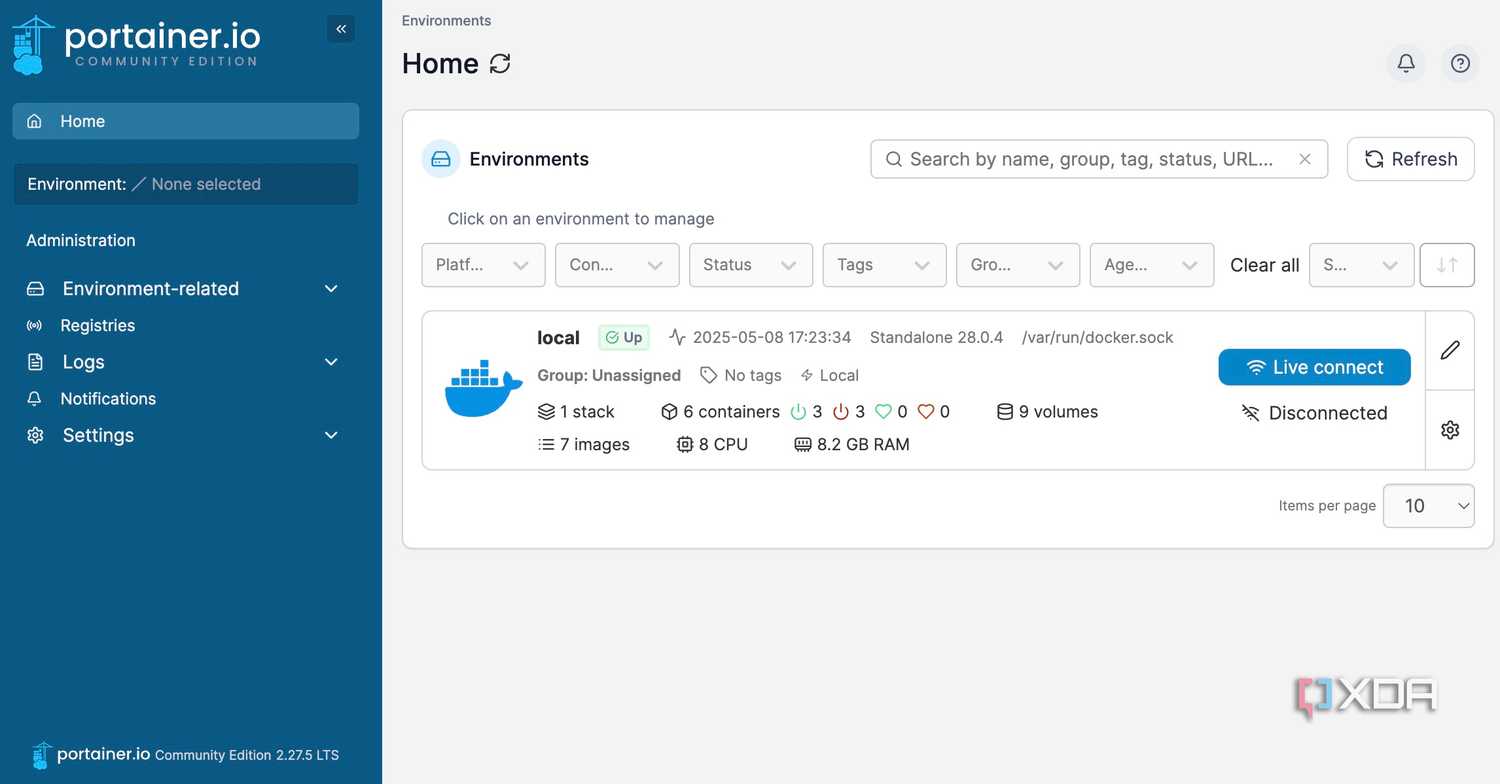Viewport: 1500px width, 784px height.
Task: Open the gear settings icon for local environment
Action: click(x=1450, y=430)
